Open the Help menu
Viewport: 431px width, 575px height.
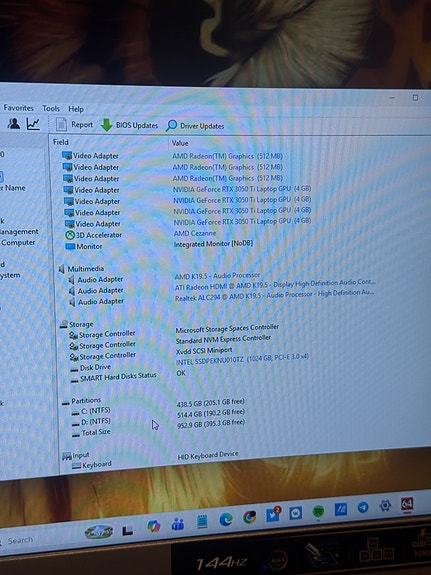[76, 109]
